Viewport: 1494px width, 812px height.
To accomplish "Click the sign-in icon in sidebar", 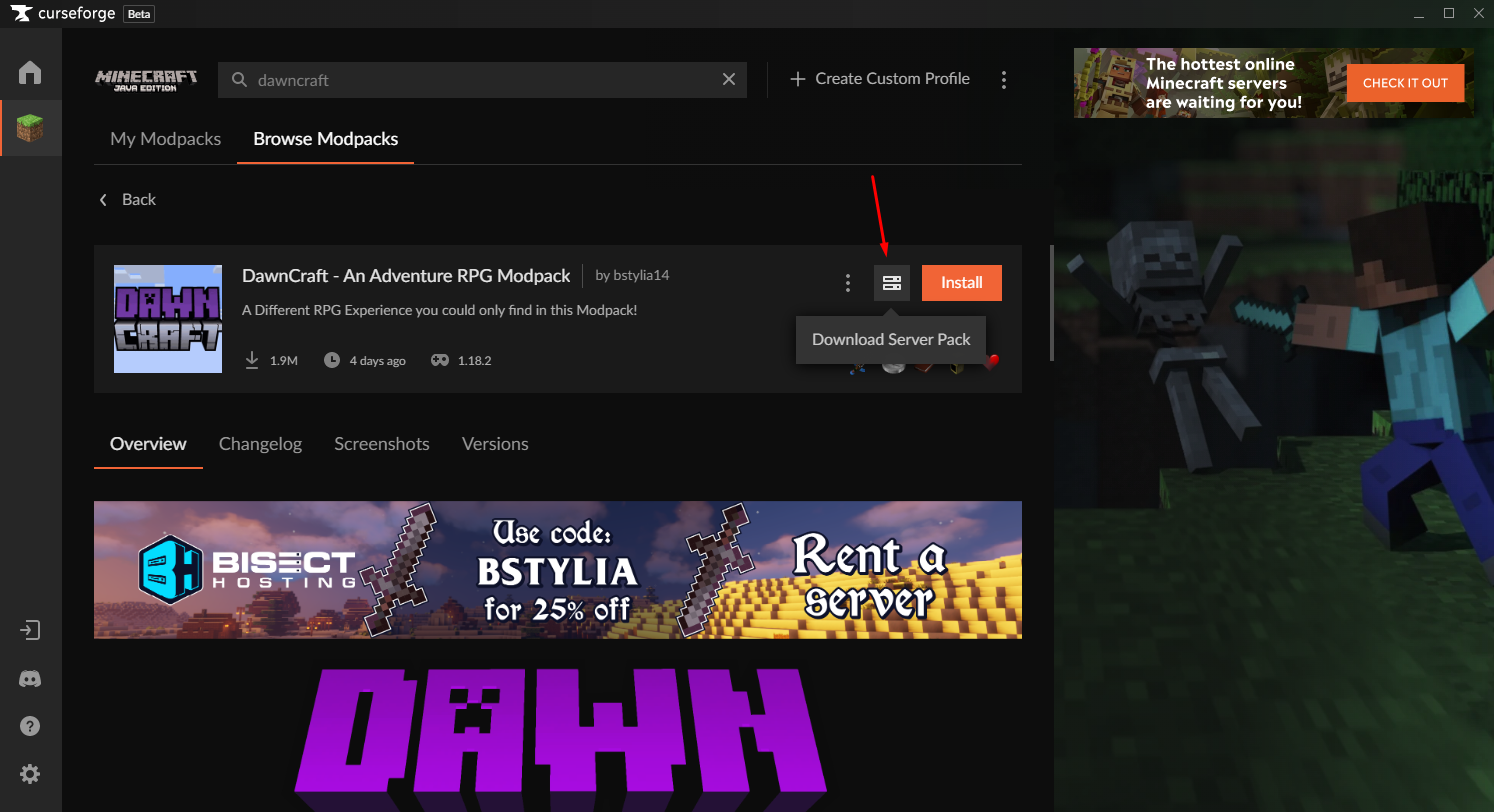I will (30, 631).
